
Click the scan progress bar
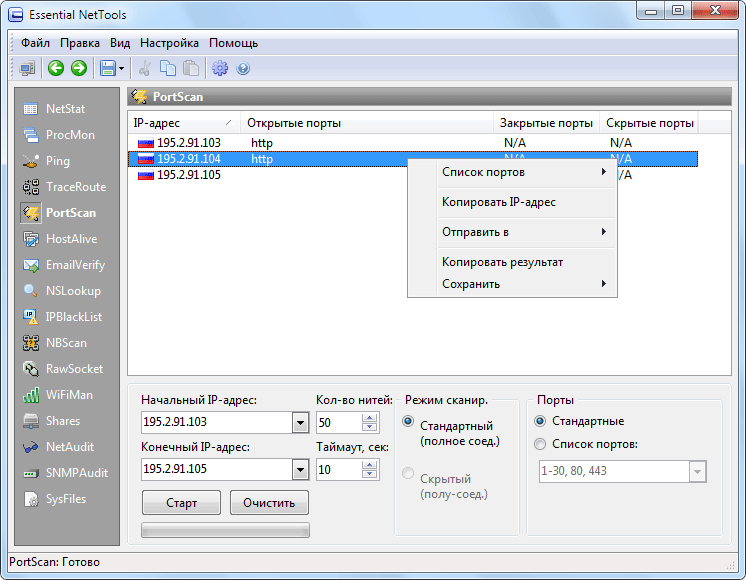click(x=226, y=531)
